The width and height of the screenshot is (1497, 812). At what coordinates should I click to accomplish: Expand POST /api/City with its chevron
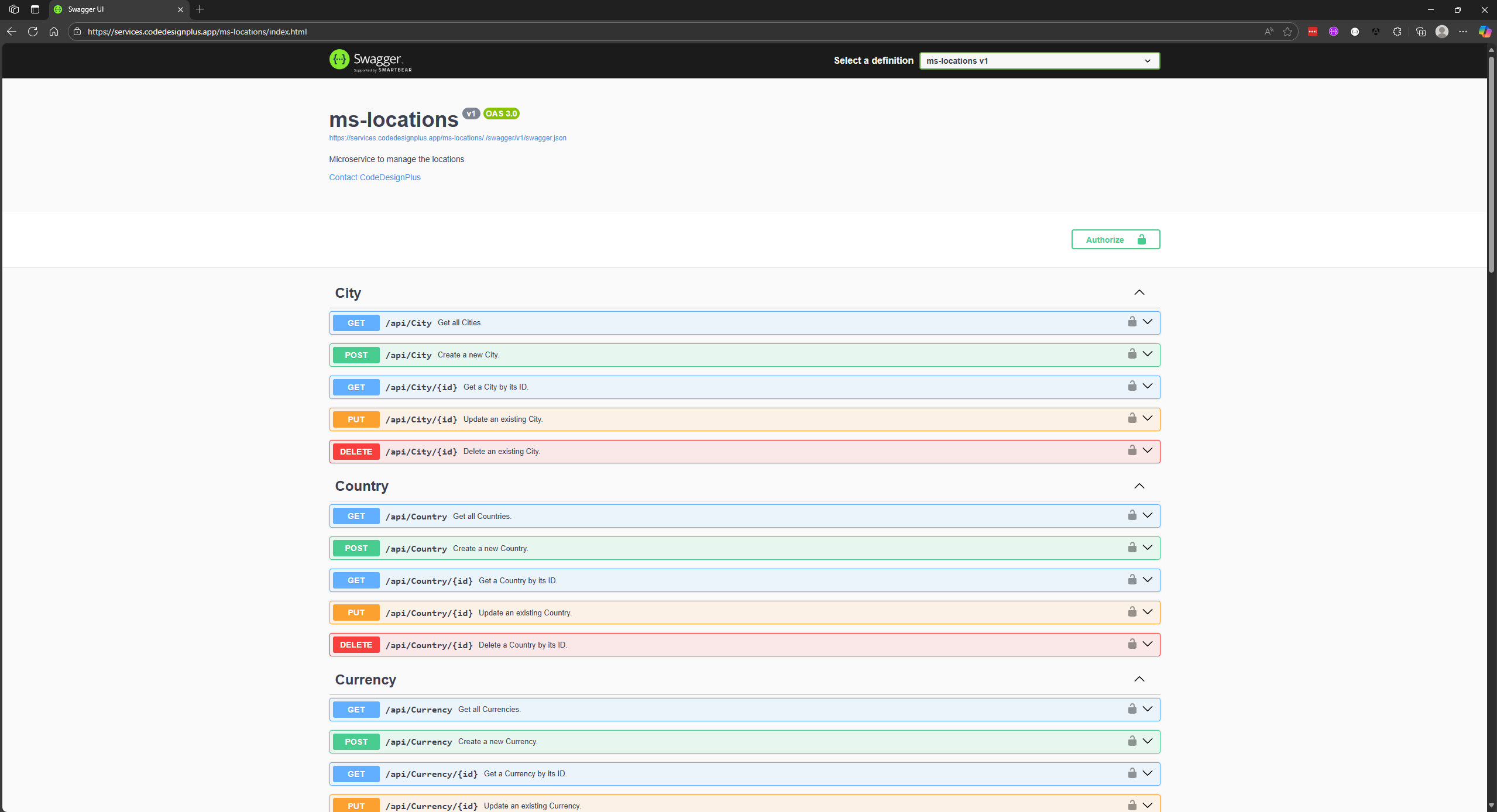click(x=1147, y=354)
